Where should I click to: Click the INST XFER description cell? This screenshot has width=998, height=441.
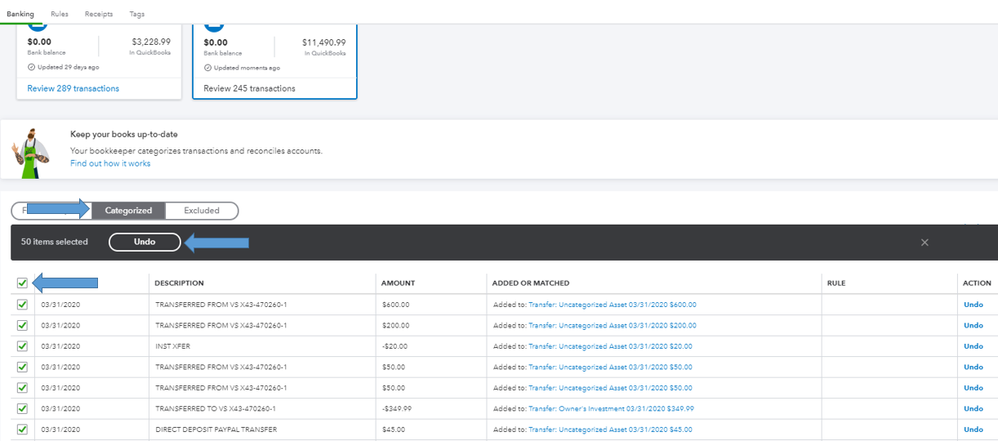pos(173,346)
